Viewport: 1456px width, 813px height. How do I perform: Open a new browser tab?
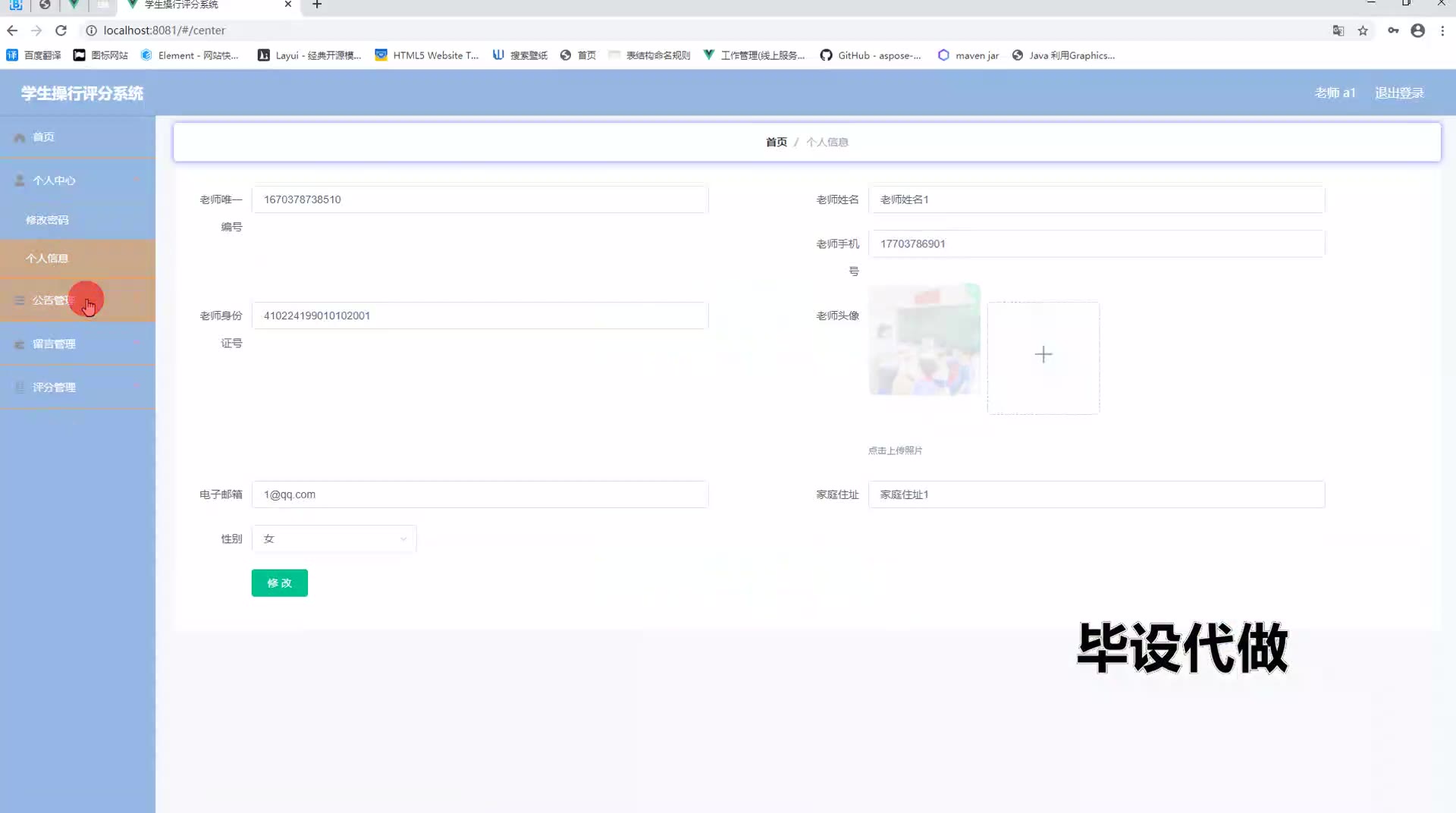(x=317, y=5)
